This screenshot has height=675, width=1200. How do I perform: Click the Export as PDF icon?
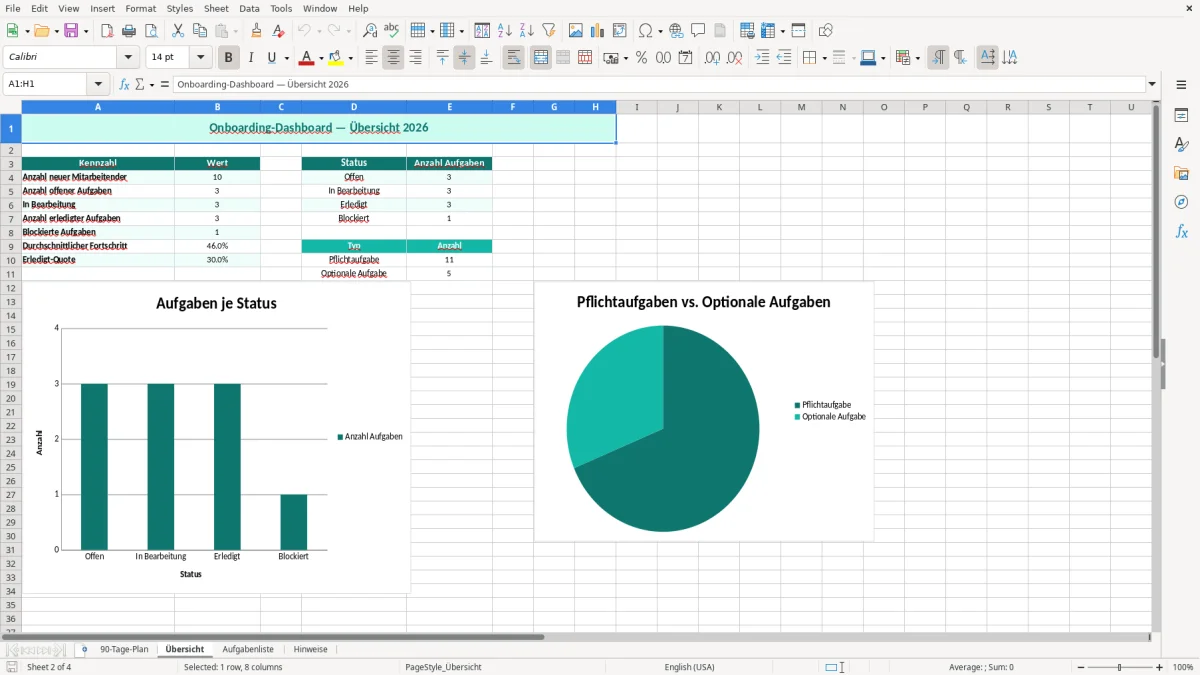[107, 31]
